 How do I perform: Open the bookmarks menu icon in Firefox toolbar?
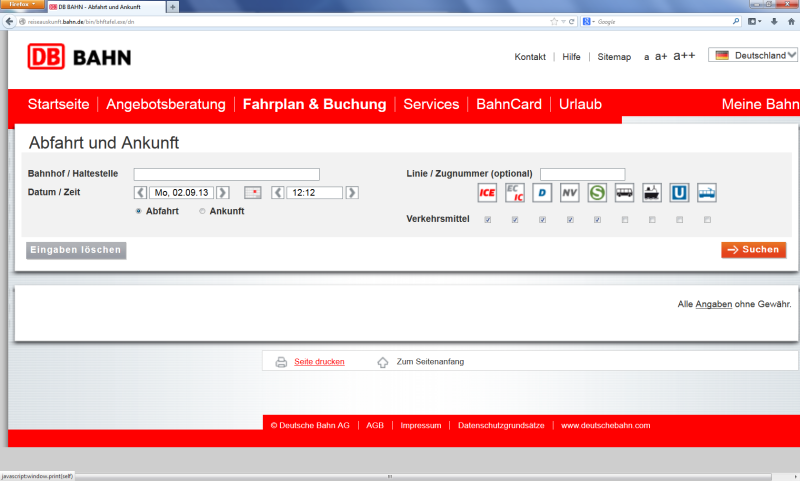[x=754, y=21]
